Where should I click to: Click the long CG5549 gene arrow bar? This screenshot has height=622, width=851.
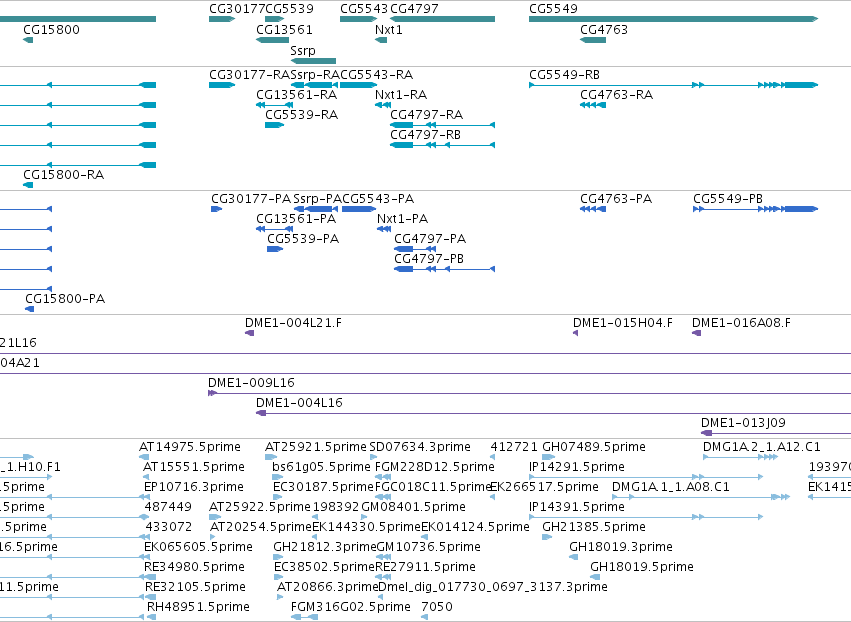point(673,19)
